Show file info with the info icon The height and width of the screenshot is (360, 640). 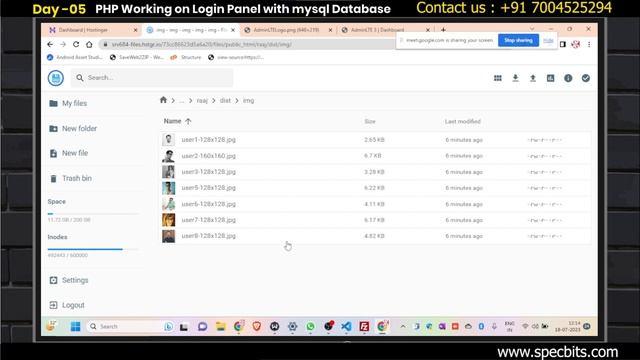point(568,78)
